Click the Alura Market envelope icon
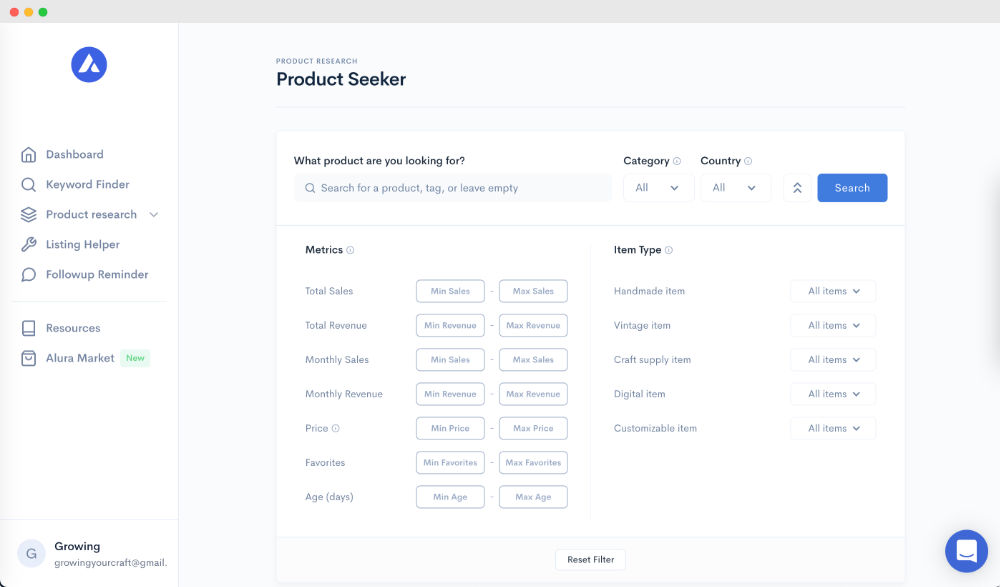This screenshot has width=1000, height=587. pos(29,358)
